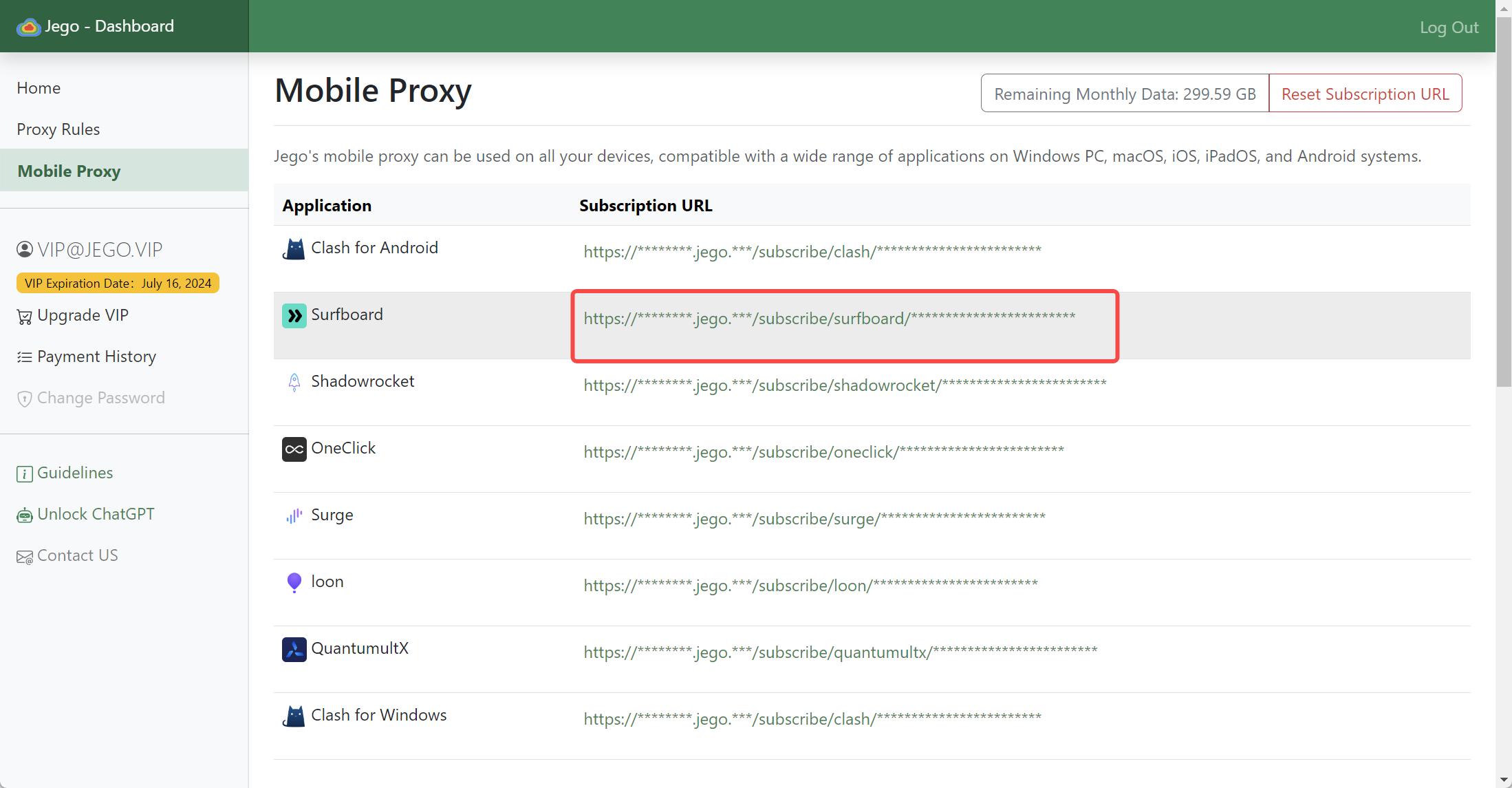This screenshot has width=1512, height=788.
Task: Click the envelope icon beside Contact US
Action: [x=25, y=557]
